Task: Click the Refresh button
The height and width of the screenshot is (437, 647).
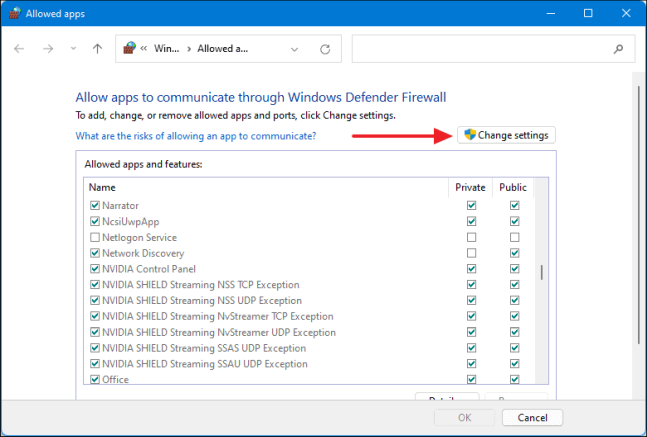Action: point(324,48)
